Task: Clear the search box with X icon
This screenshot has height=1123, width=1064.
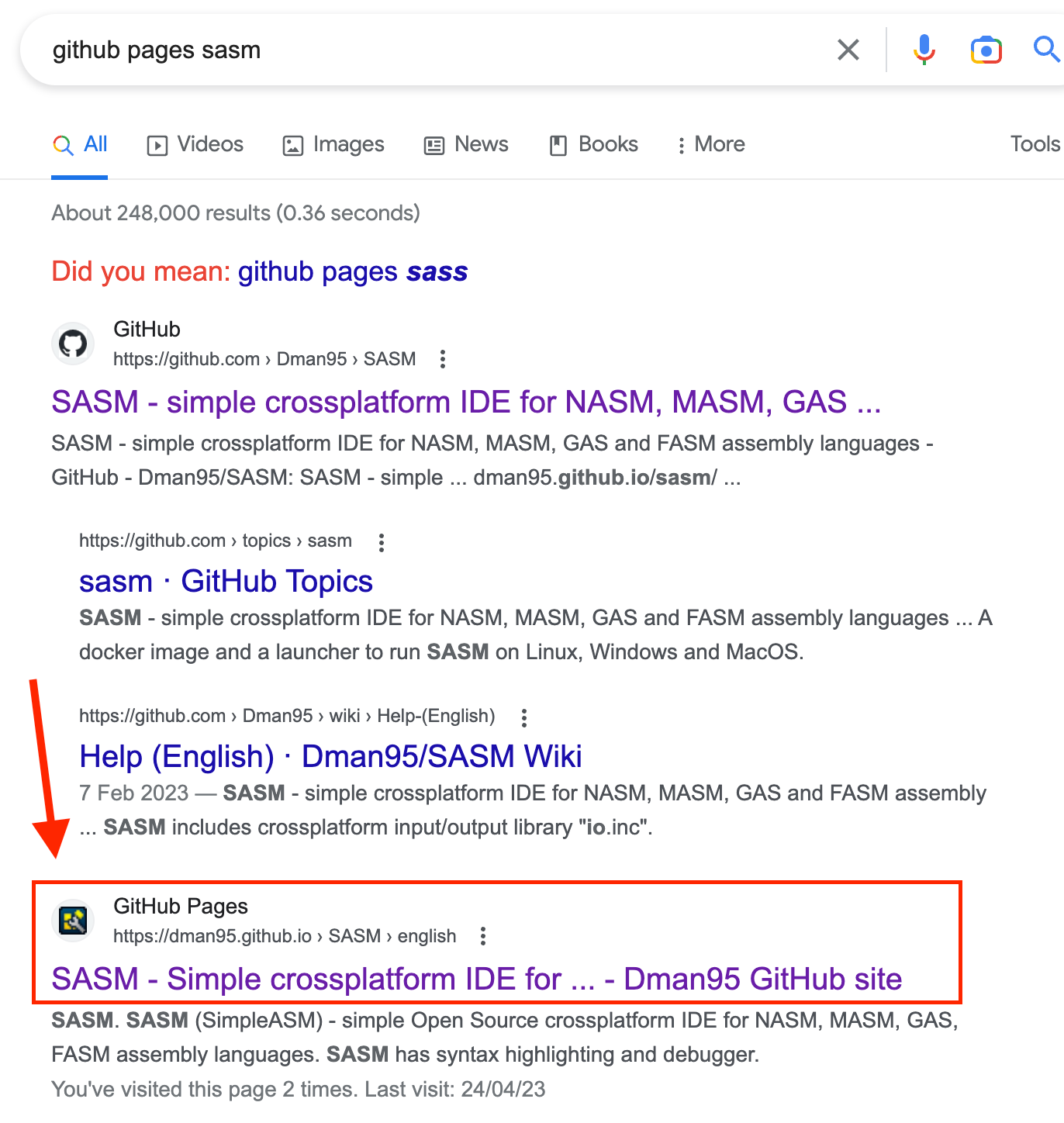Action: click(x=848, y=50)
